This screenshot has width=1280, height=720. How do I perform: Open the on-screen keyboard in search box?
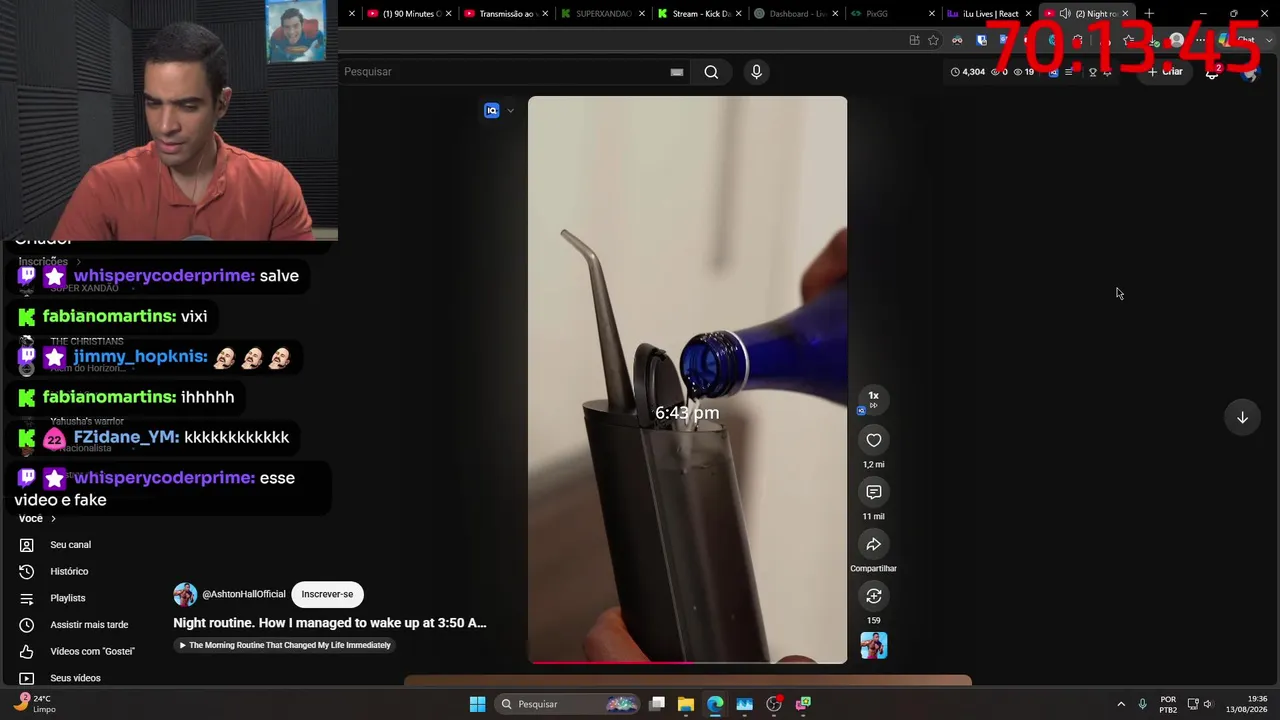click(x=677, y=72)
